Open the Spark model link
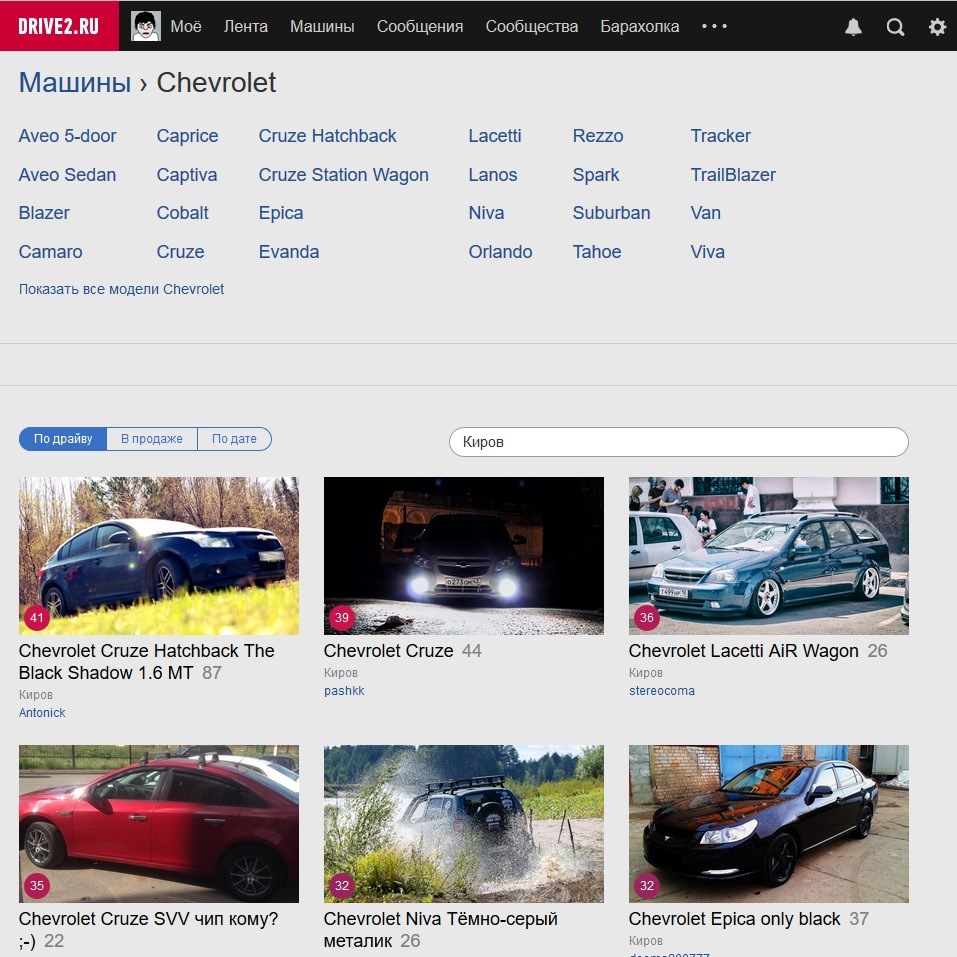957x957 pixels. pyautogui.click(x=596, y=175)
